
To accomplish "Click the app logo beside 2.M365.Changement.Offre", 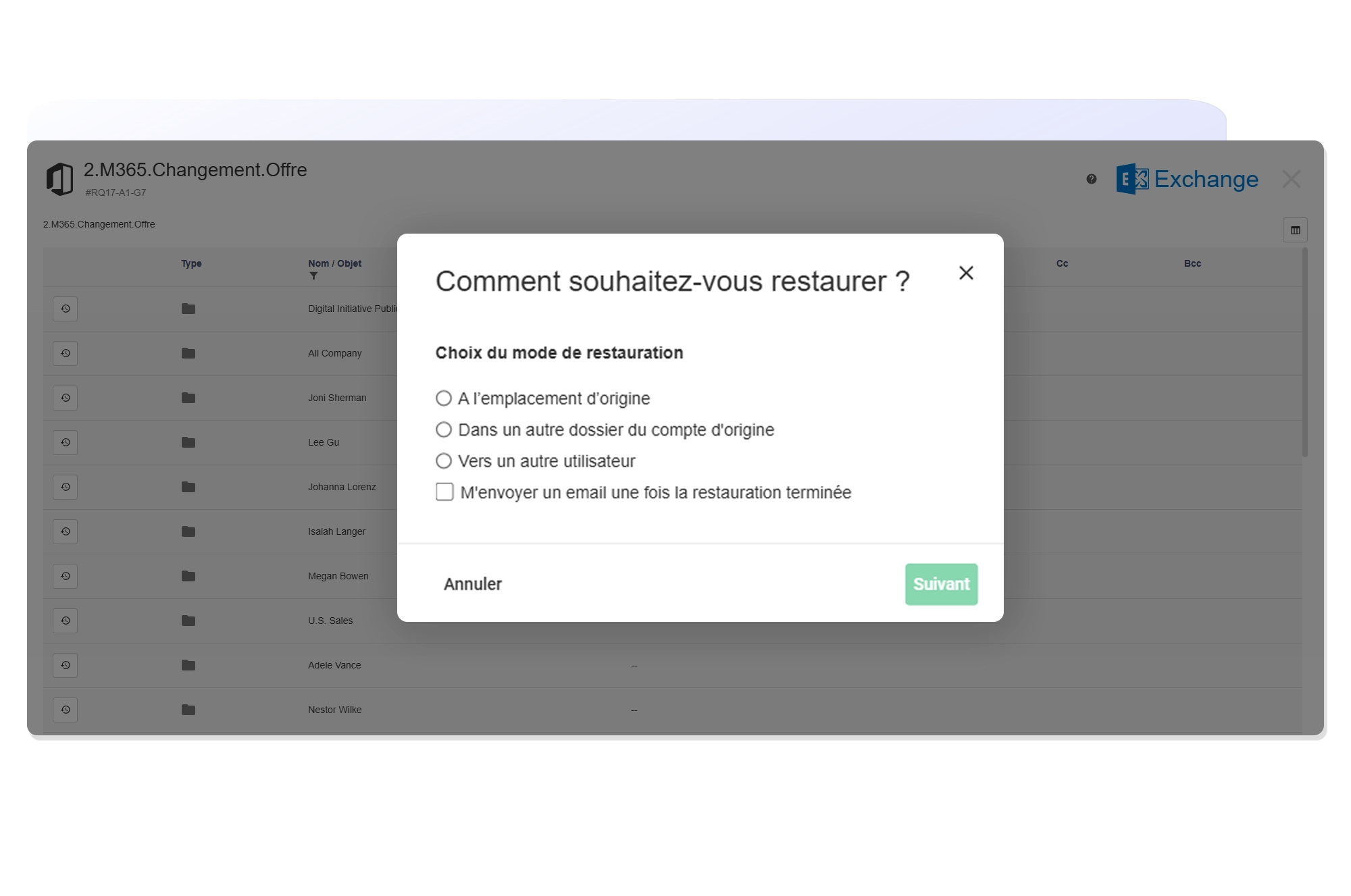I will coord(61,178).
